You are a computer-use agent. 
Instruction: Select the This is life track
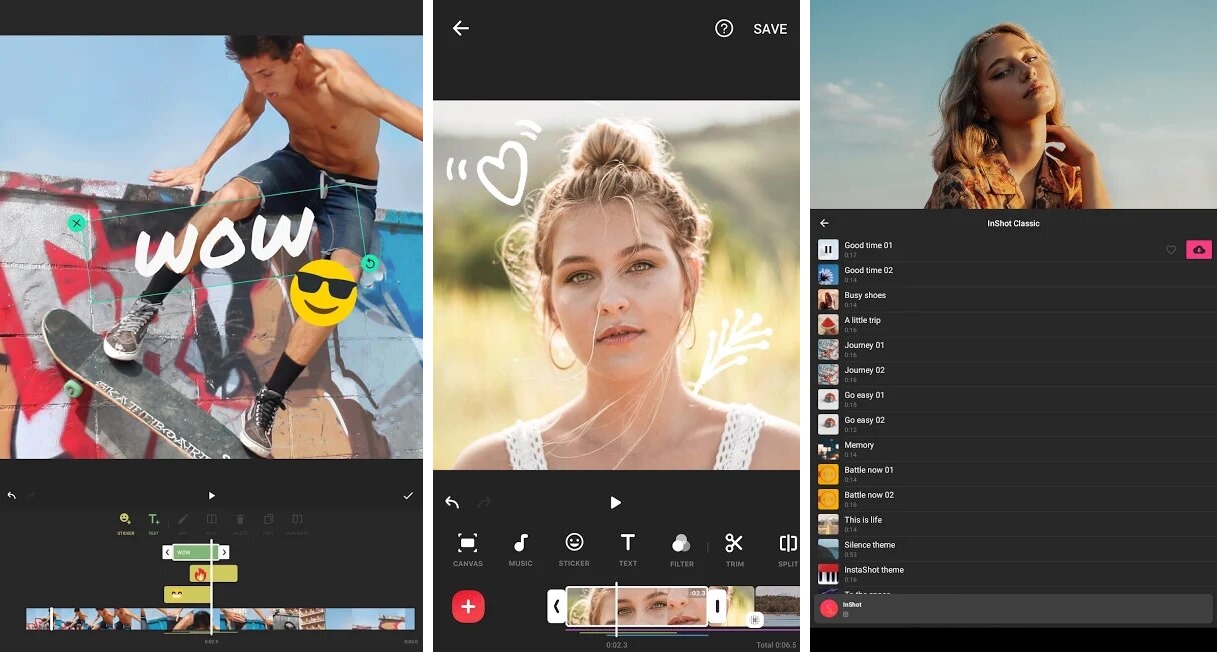pyautogui.click(x=1015, y=525)
